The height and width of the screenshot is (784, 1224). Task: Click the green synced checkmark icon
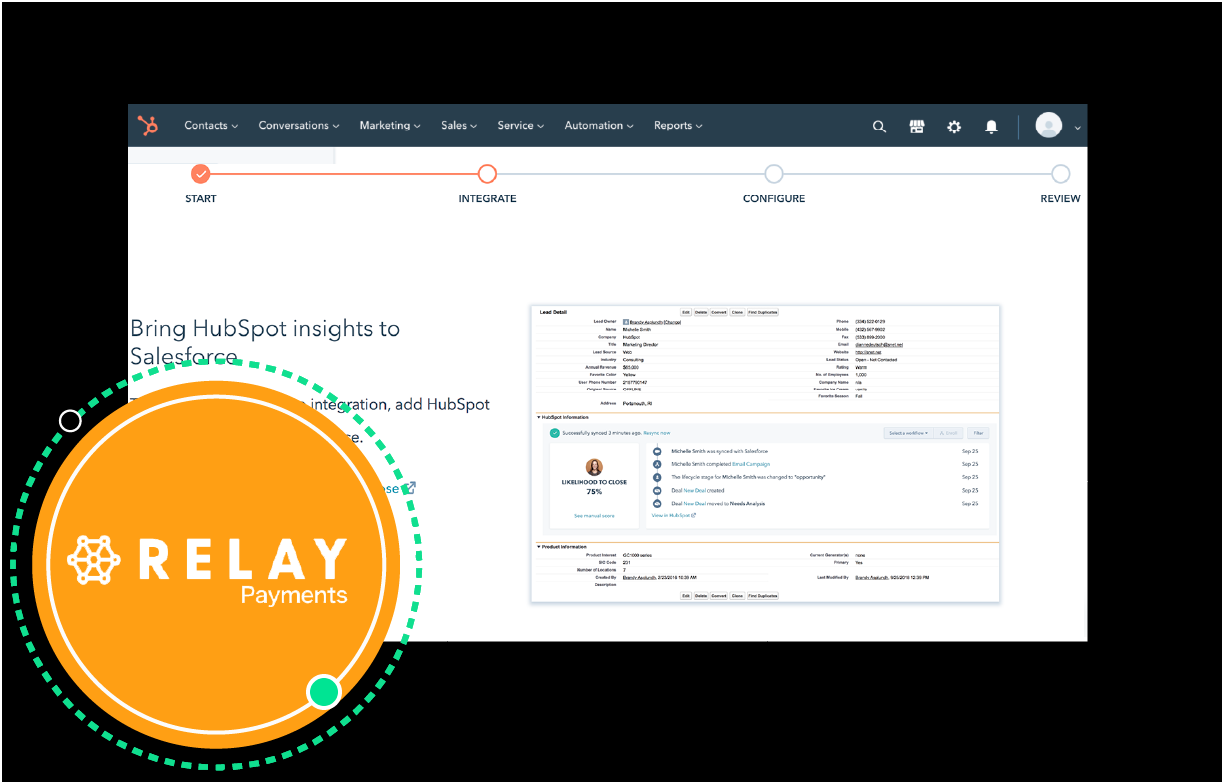[554, 433]
